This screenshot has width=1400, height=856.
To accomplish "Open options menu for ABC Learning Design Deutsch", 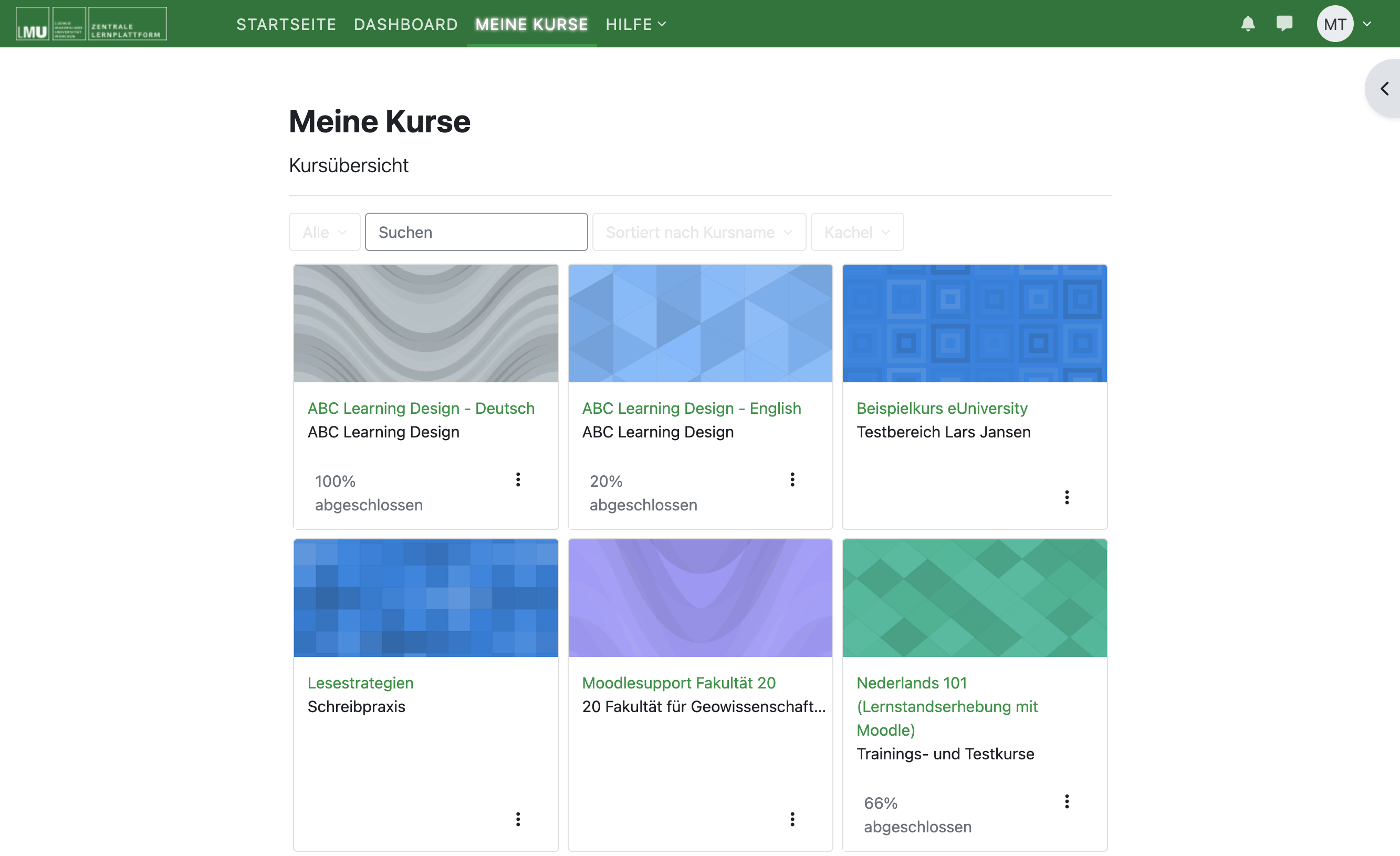I will [x=518, y=479].
